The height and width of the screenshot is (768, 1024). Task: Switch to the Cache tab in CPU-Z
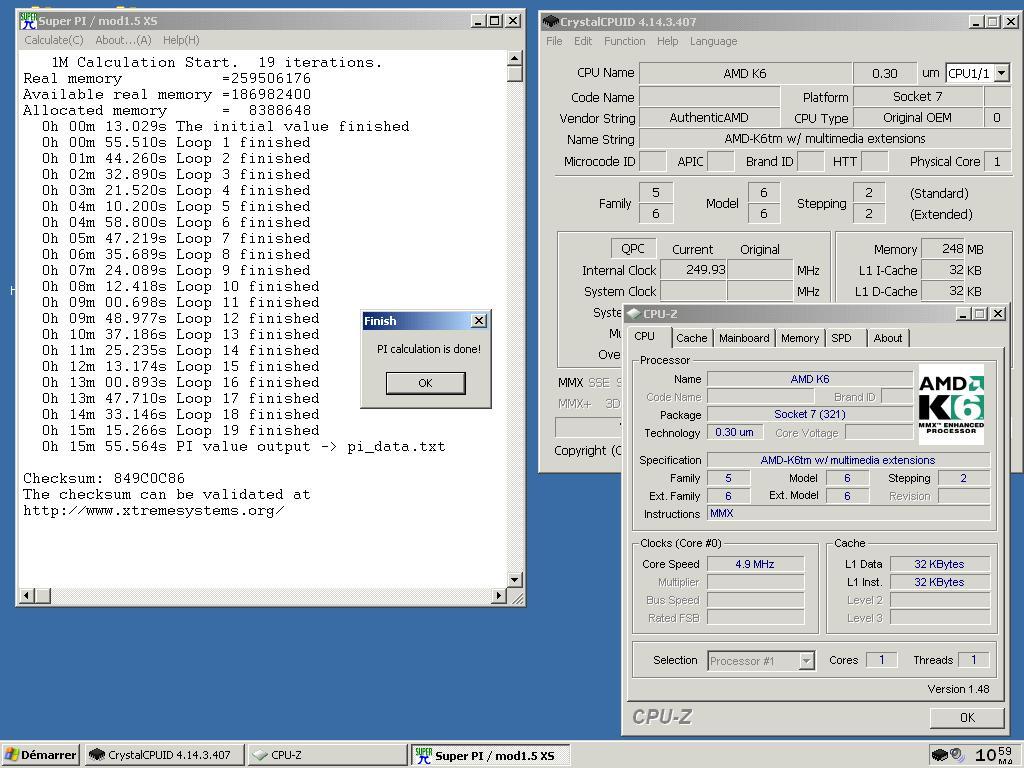[692, 338]
